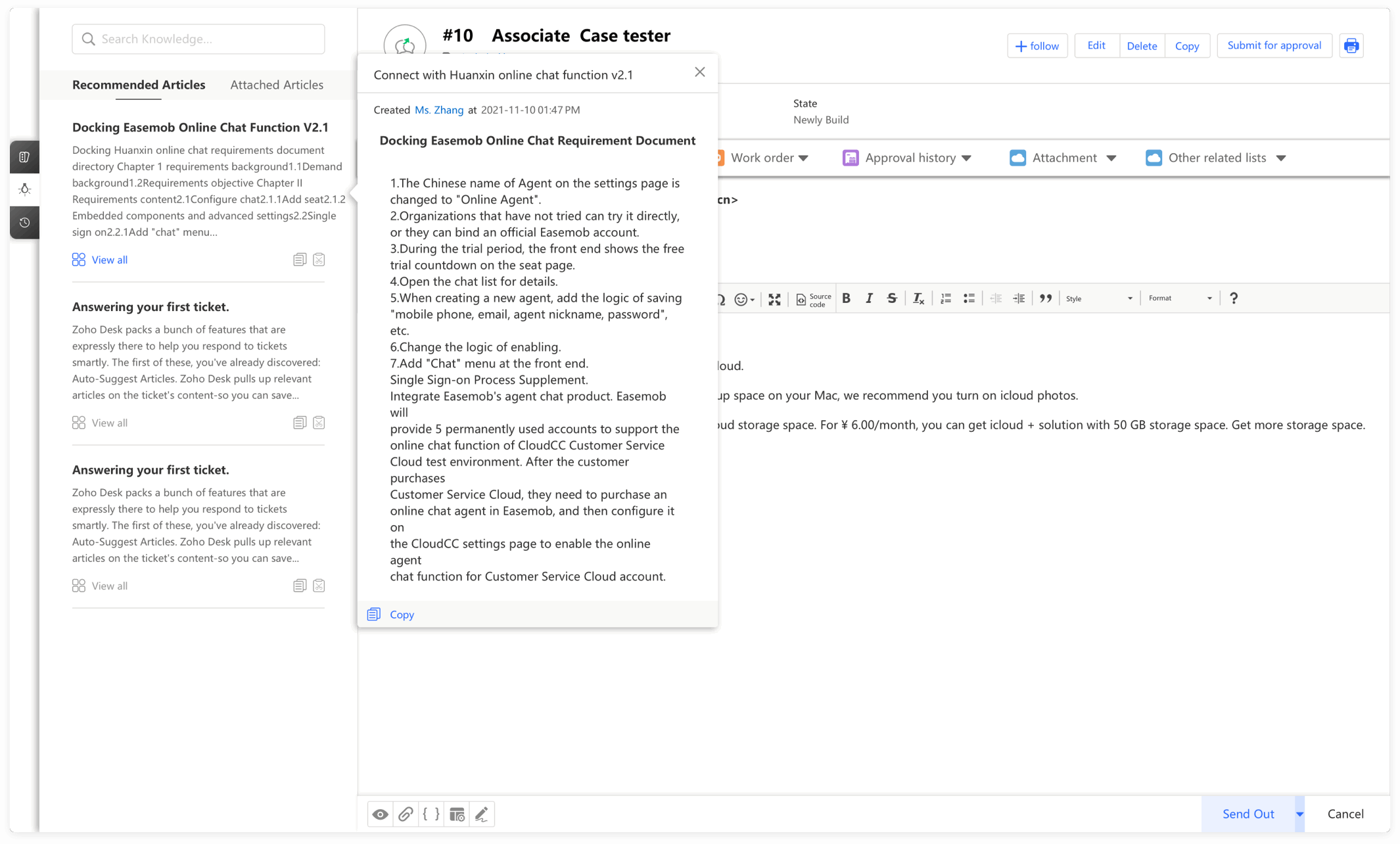Toggle Source code view
Viewport: 1400px width, 844px height.
tap(814, 300)
